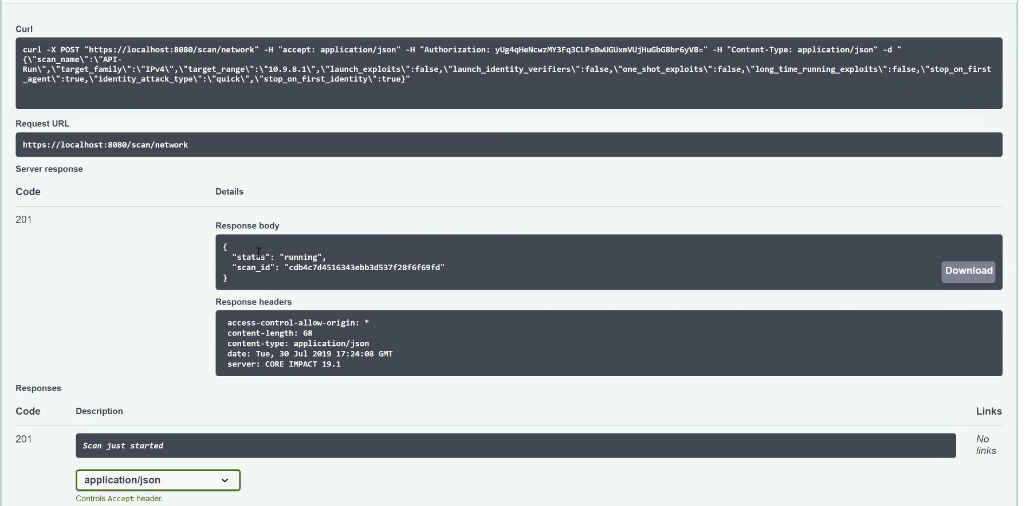This screenshot has width=1029, height=506.
Task: Click inside the Curl command code block
Action: [508, 73]
